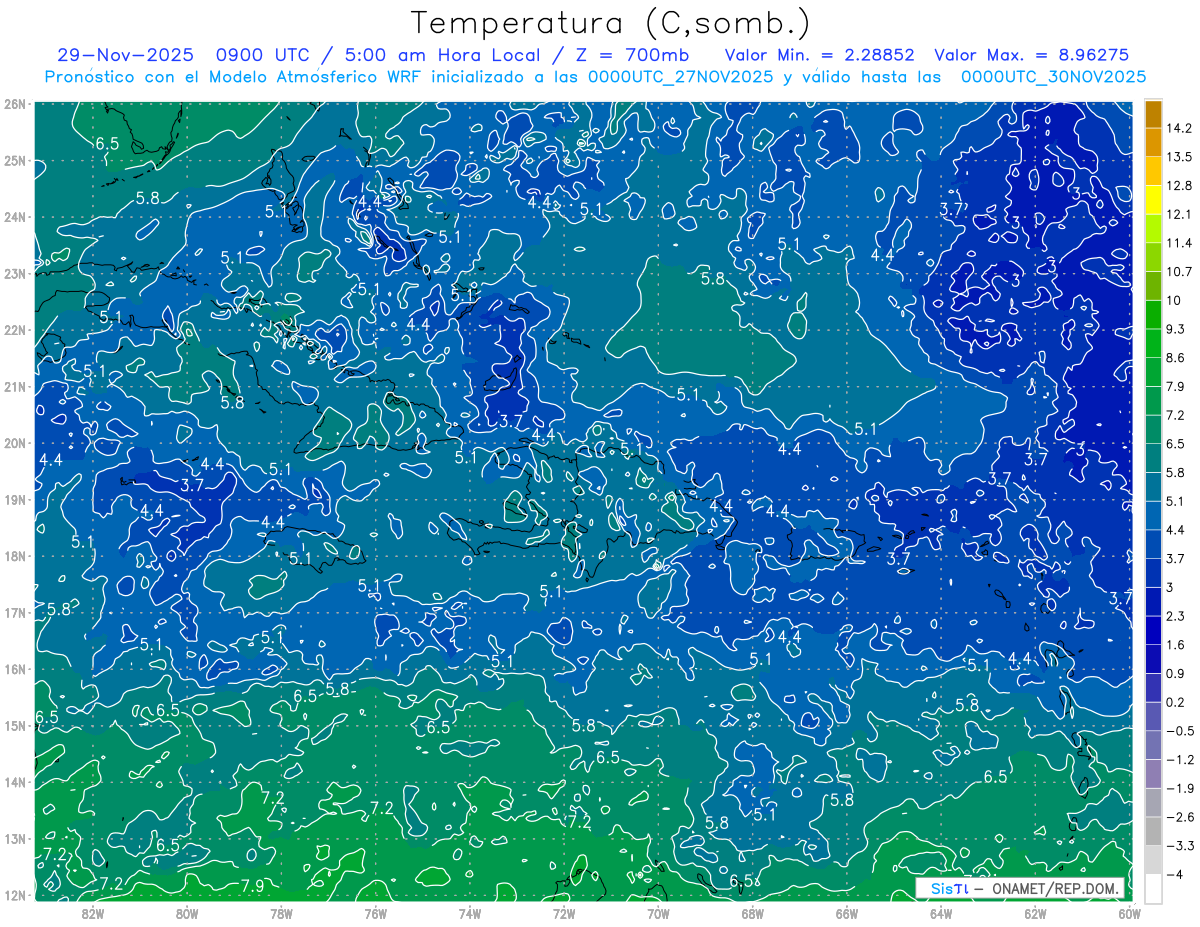
Task: Select the '29-Nov-2025' date text
Action: coord(125,54)
